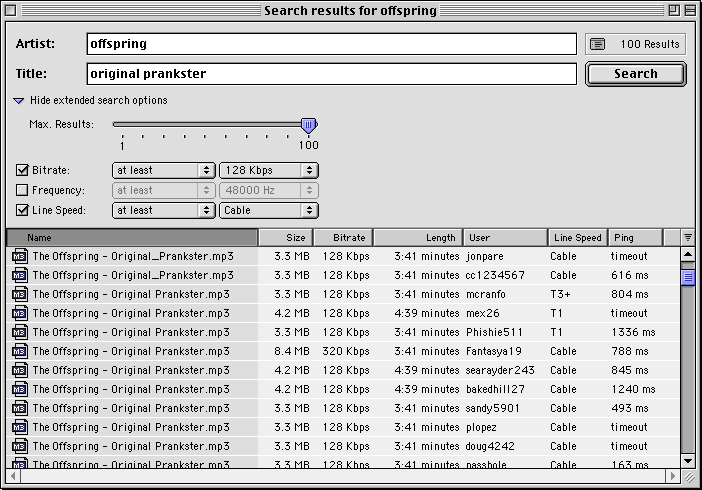702x490 pixels.
Task: Click the sort order icon above the scrollbar
Action: pos(688,238)
